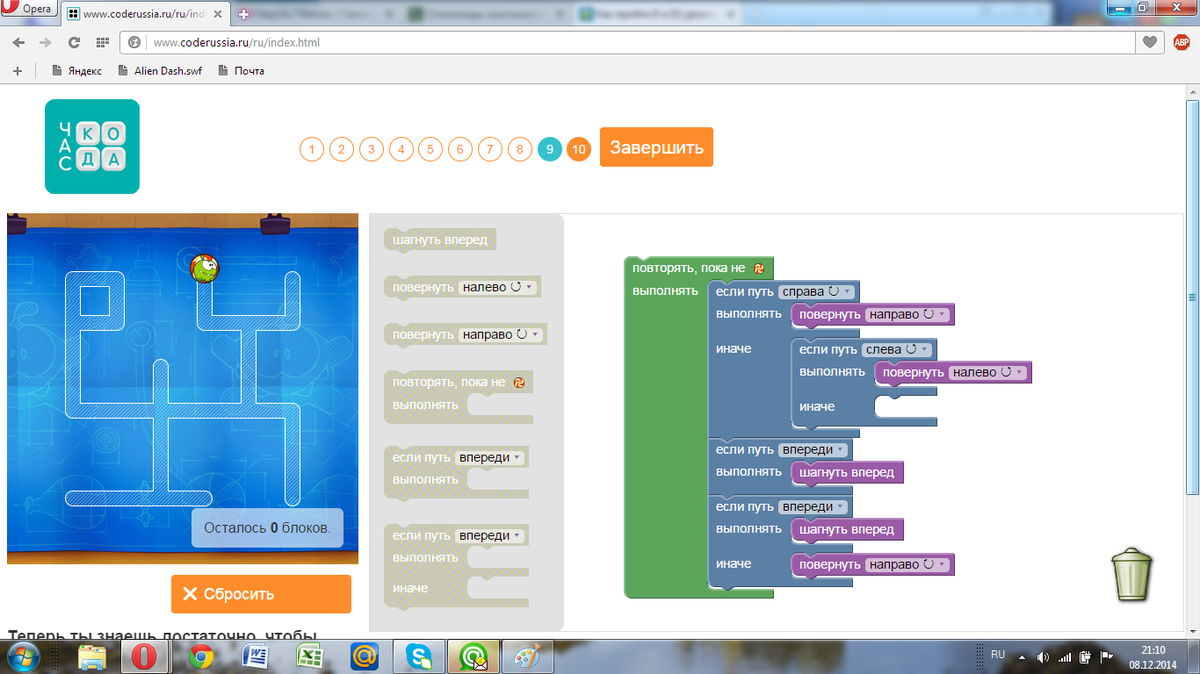Screen dimensions: 1200x674
Task: Open 'налево' dropdown in toolbox turn block
Action: pos(497,287)
